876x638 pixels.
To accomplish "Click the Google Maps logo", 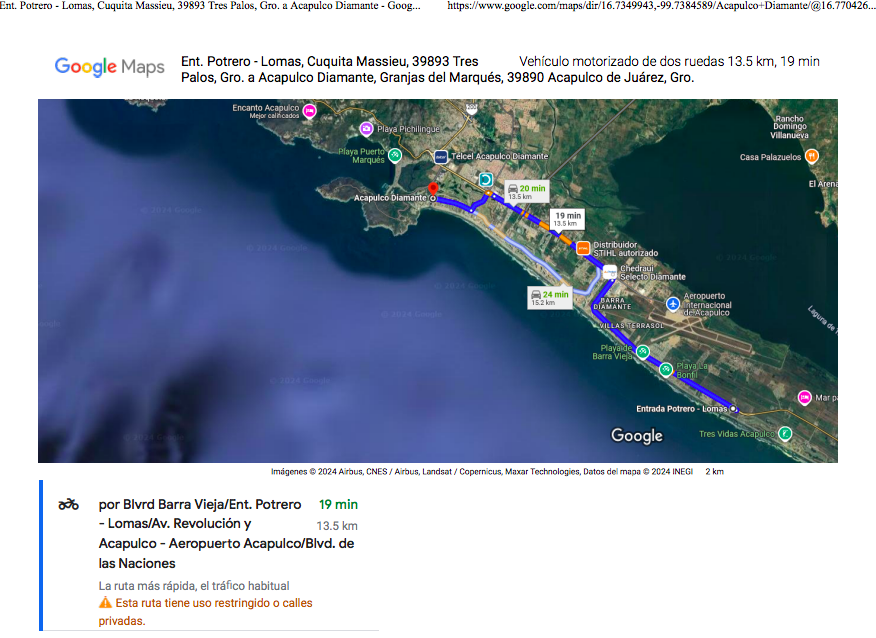I will point(110,67).
